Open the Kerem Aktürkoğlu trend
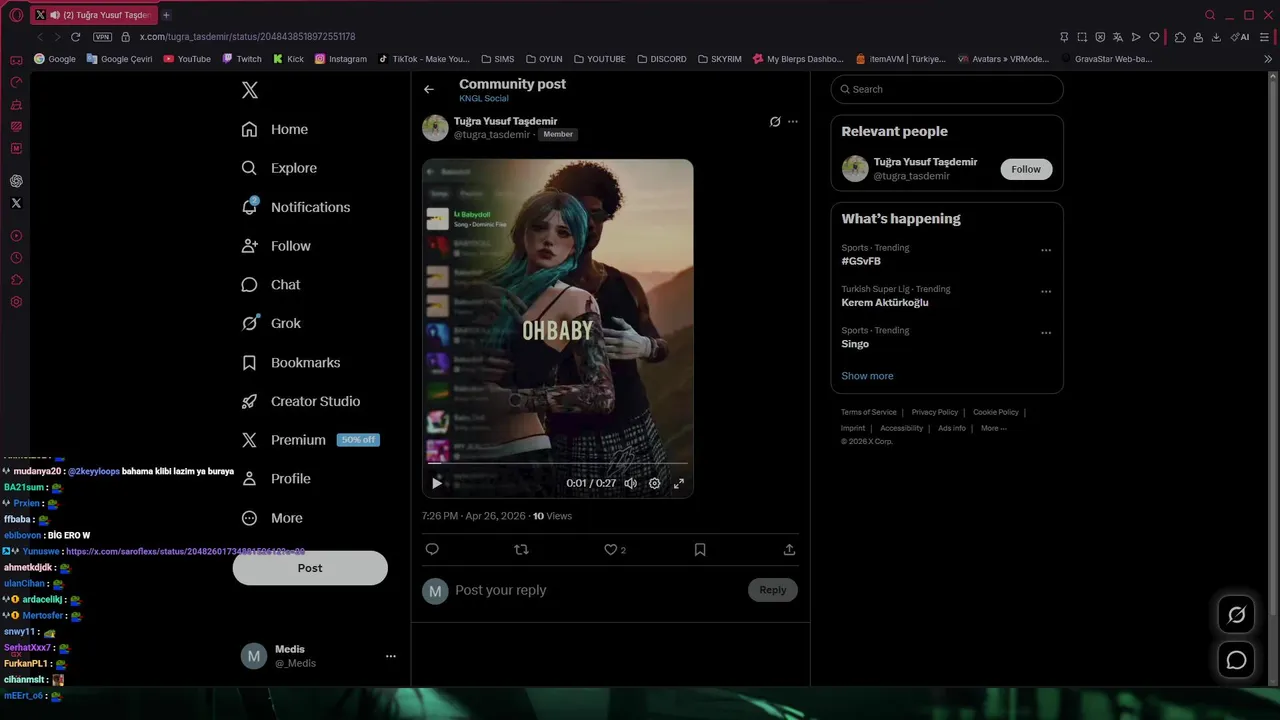Screen dimensions: 1280x720 (885, 302)
